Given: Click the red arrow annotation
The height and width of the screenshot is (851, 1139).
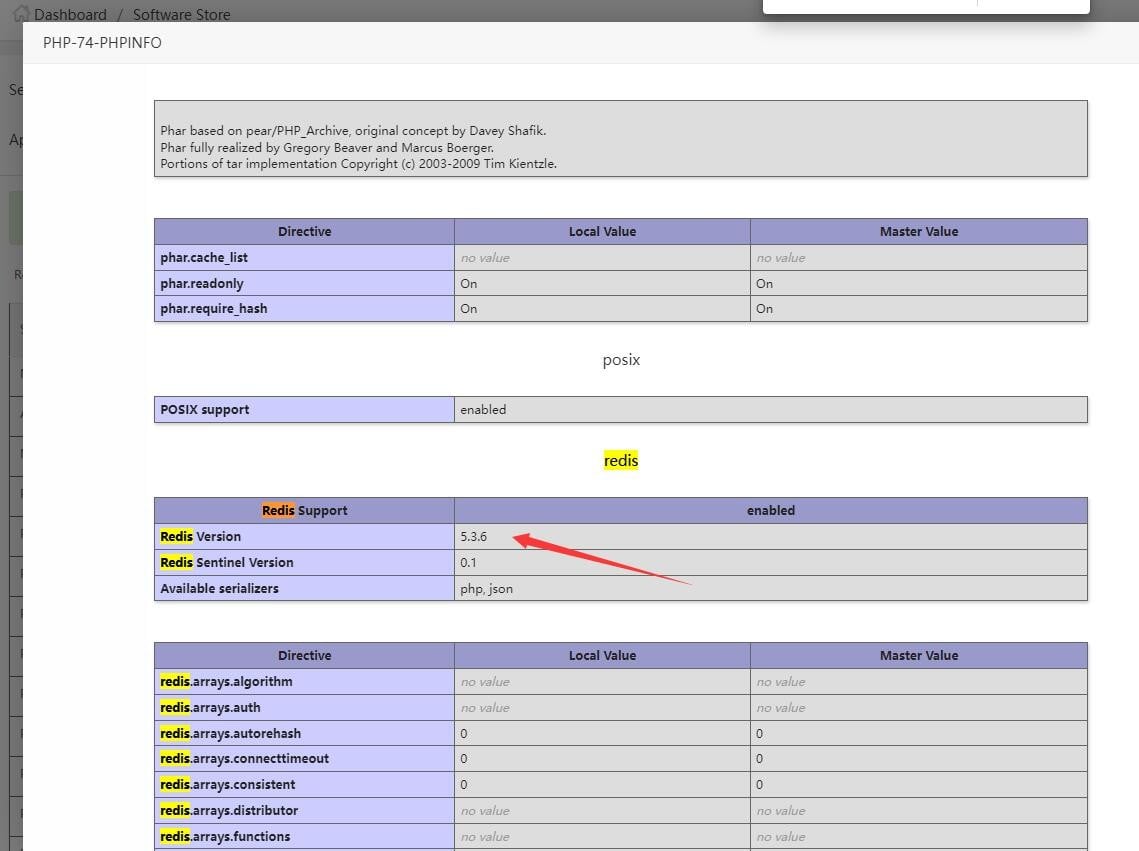Looking at the screenshot, I should 600,560.
